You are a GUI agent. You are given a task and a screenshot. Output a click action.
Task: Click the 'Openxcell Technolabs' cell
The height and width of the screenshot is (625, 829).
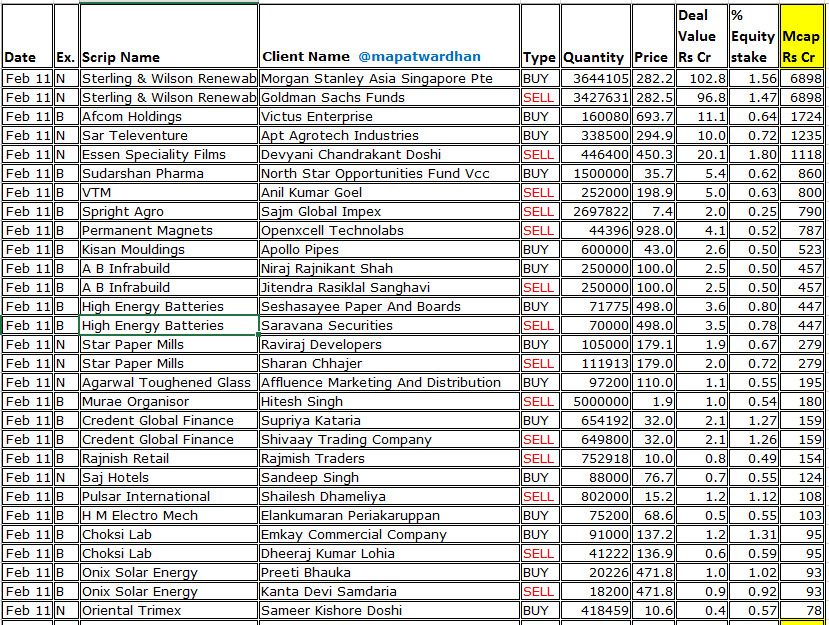point(390,231)
